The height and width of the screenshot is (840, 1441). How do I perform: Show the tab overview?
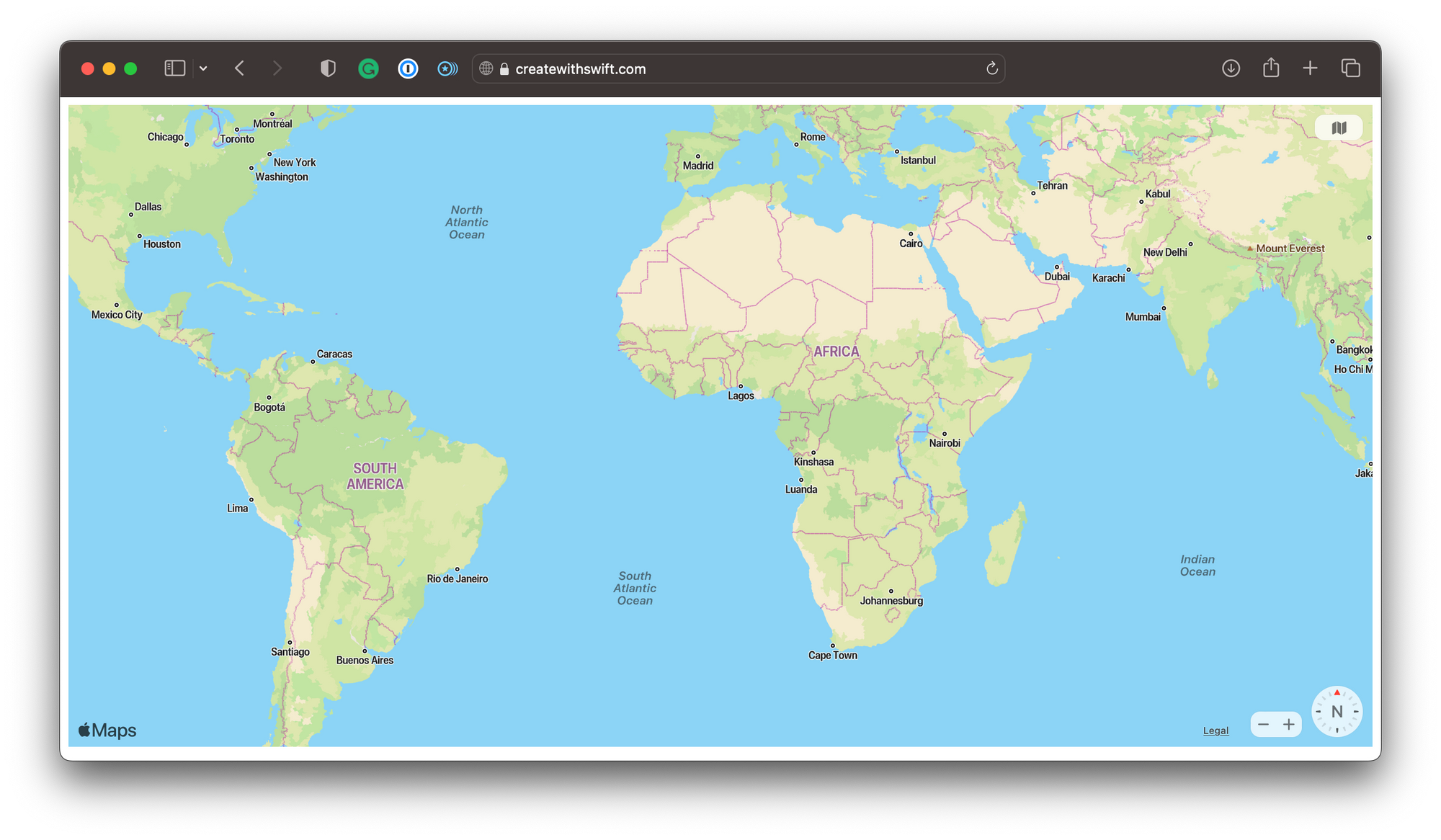click(1350, 68)
